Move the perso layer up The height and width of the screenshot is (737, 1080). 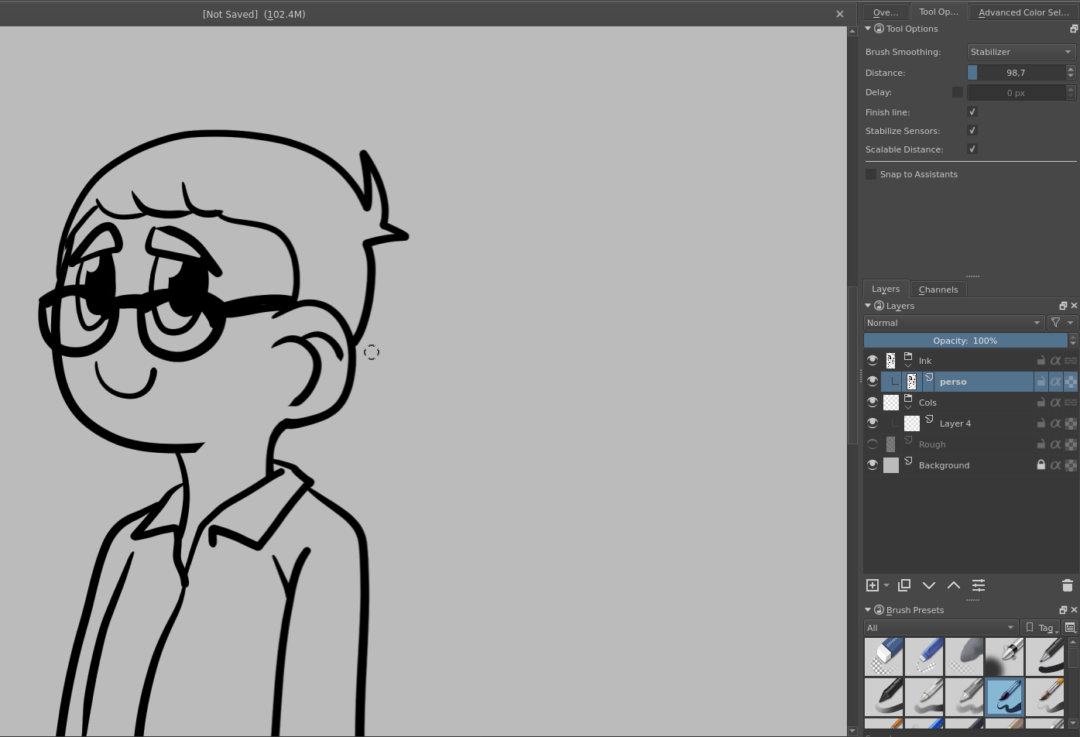[x=953, y=585]
